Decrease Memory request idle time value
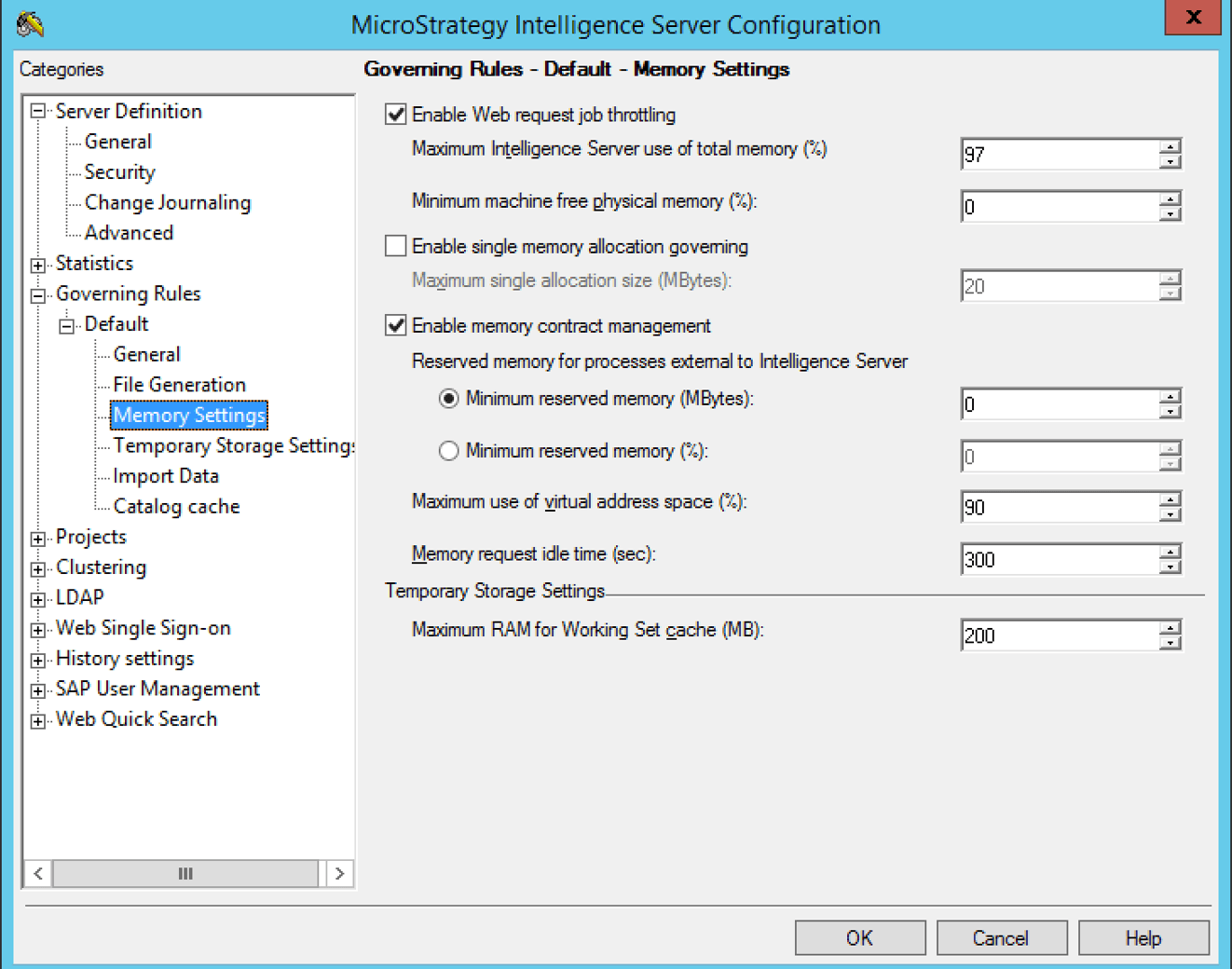This screenshot has width=1232, height=969. 1170,567
